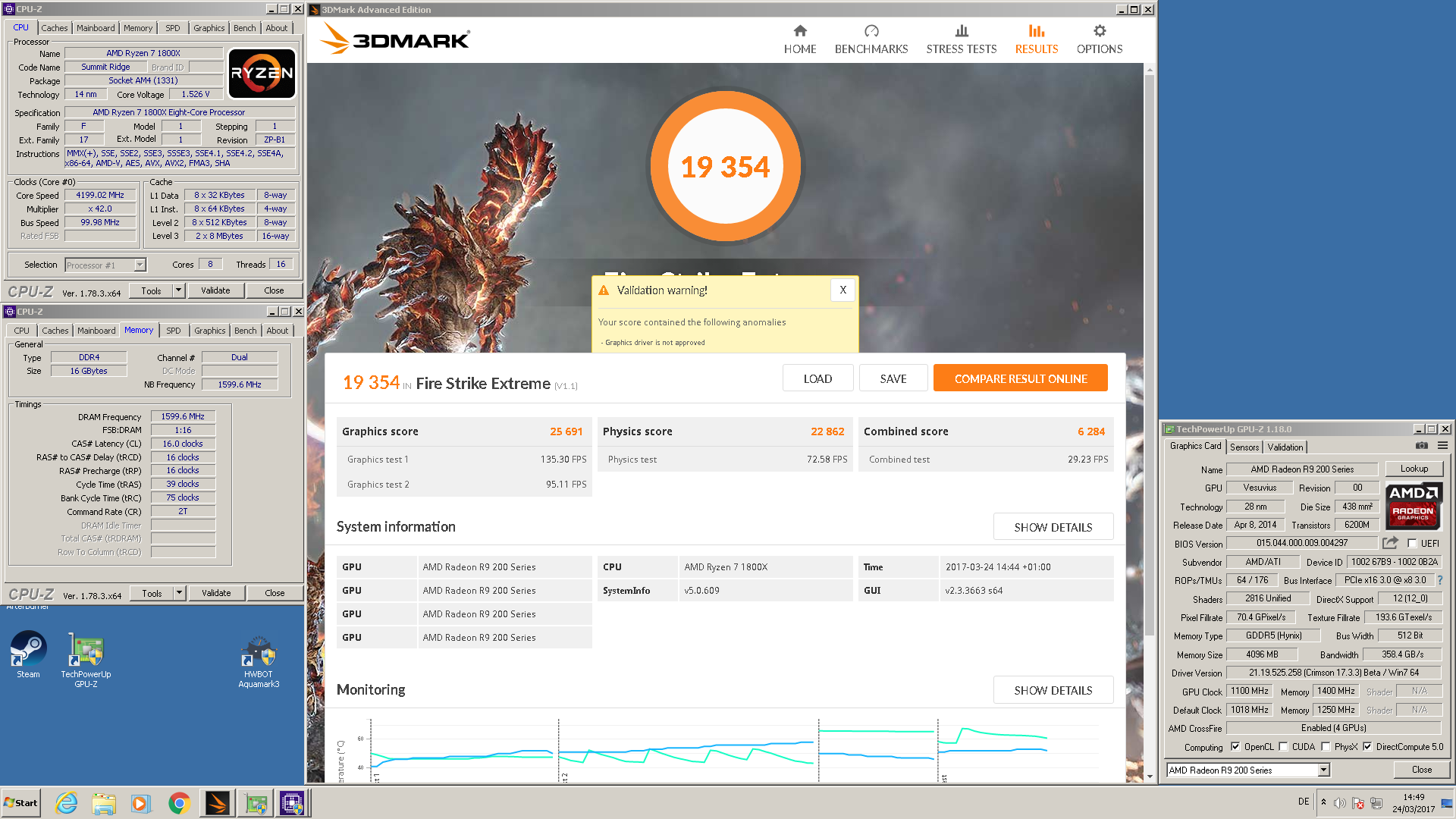Viewport: 1456px width, 819px height.
Task: Click the Tools button in upper CPU-Z
Action: coord(151,290)
